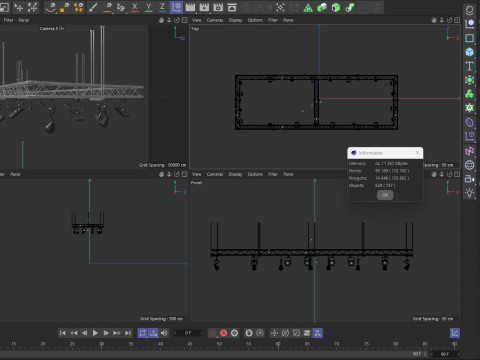Open Edit Render Settings clapperboard icon
Screen dimensions: 480x360
coord(218,7)
